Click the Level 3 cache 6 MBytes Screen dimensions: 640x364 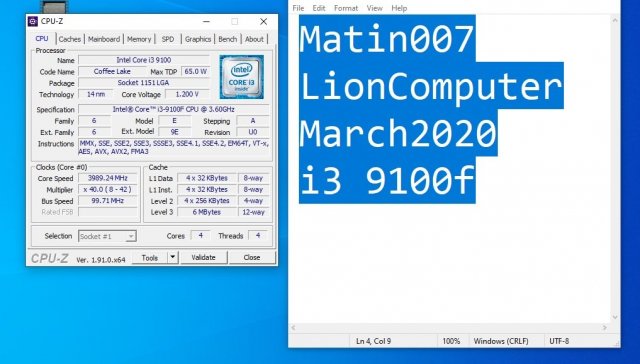pos(207,212)
